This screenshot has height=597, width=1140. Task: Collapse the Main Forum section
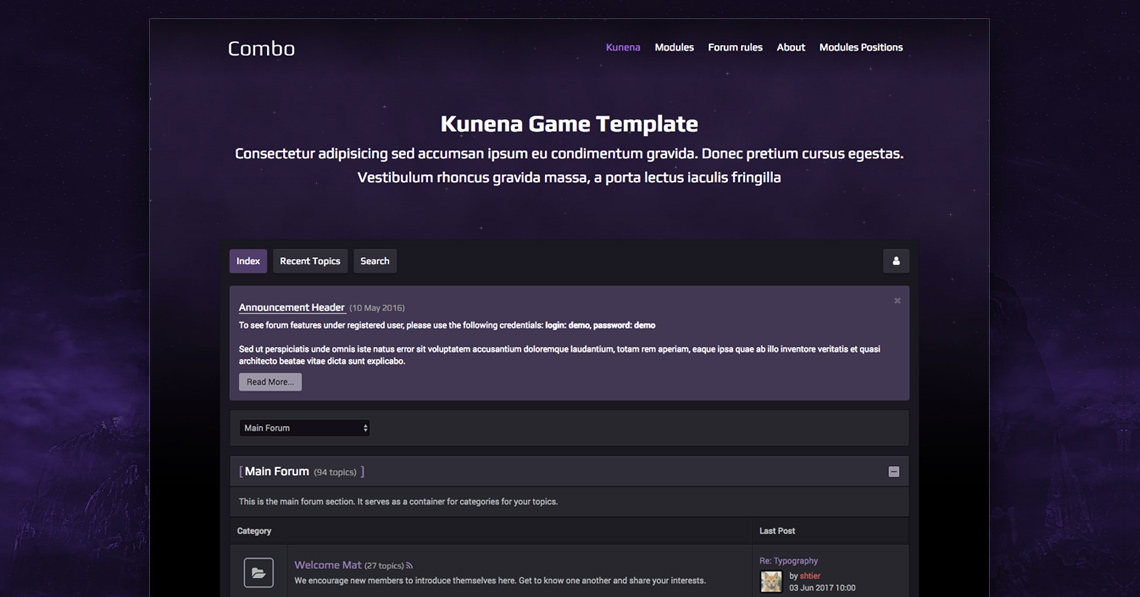coord(894,472)
